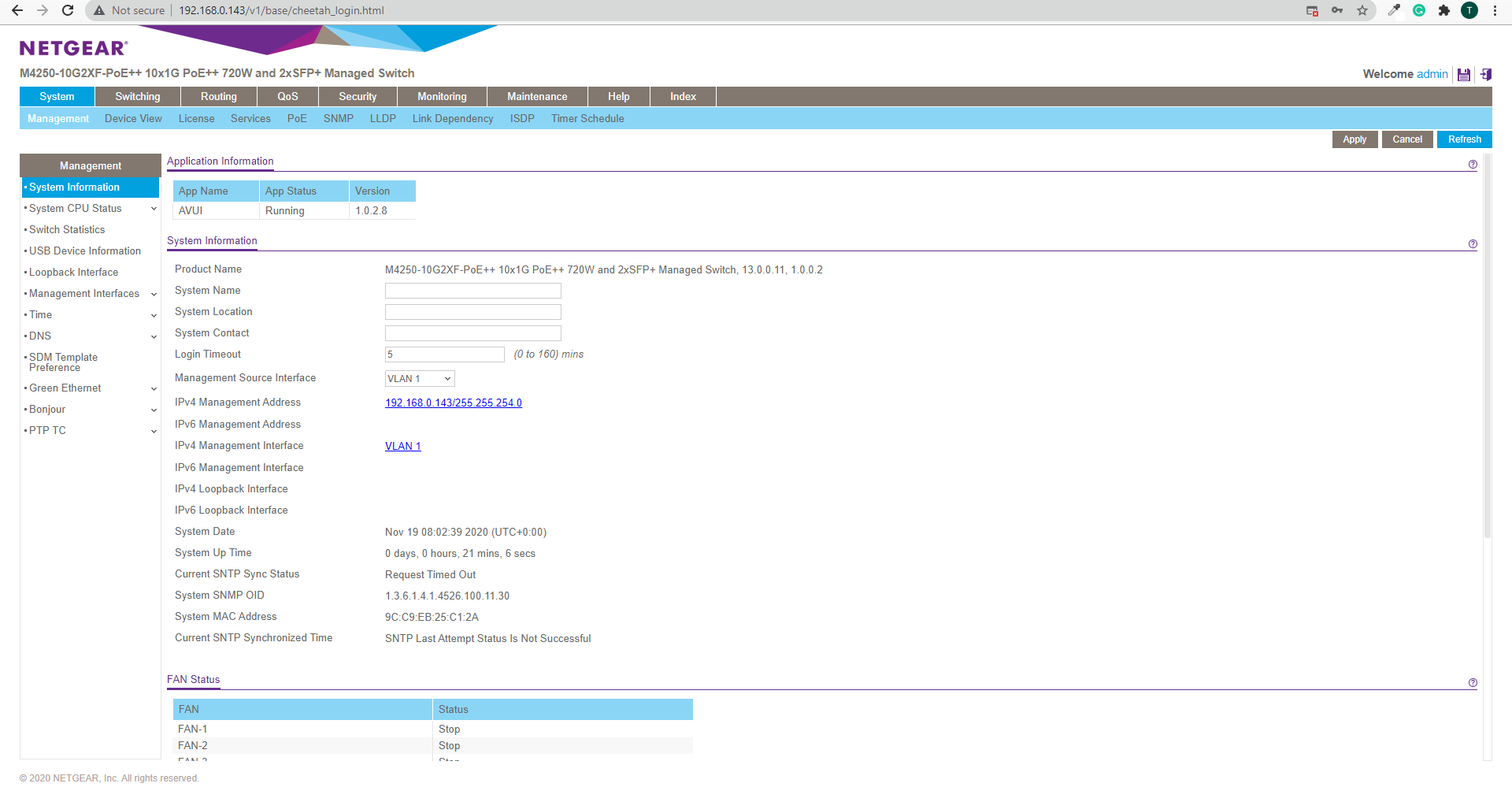Click the browser back arrow
This screenshot has height=787, width=1512.
pos(17,10)
